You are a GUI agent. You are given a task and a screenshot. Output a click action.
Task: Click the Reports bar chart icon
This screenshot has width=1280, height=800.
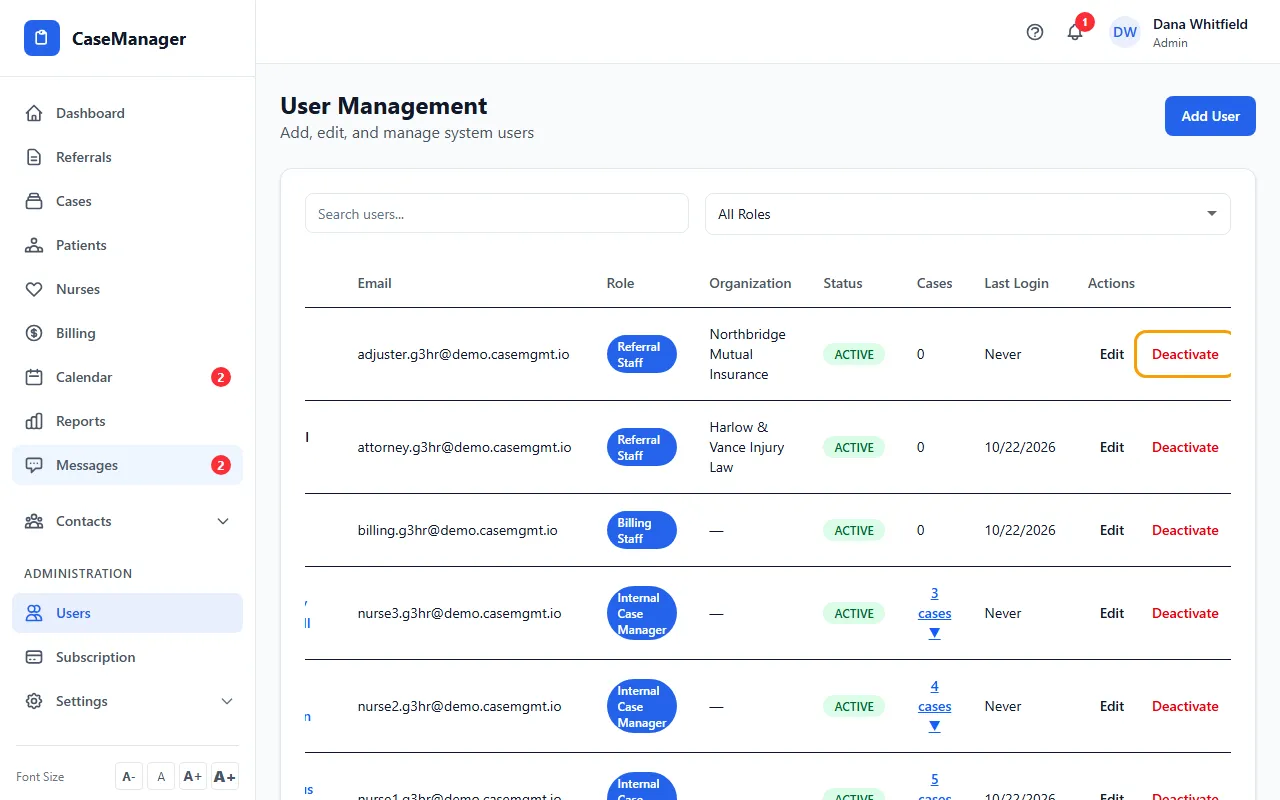[34, 421]
